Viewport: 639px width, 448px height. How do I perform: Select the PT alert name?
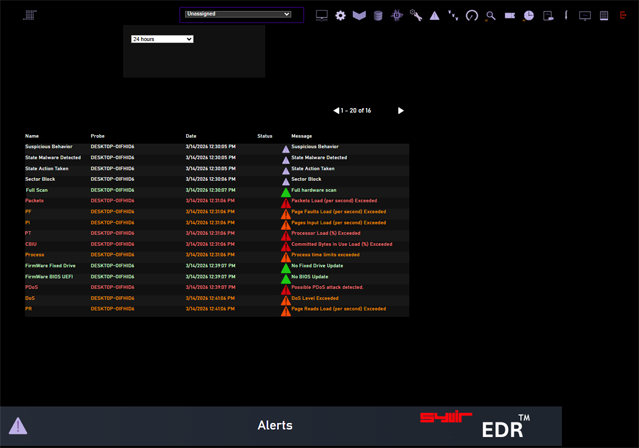click(x=28, y=234)
